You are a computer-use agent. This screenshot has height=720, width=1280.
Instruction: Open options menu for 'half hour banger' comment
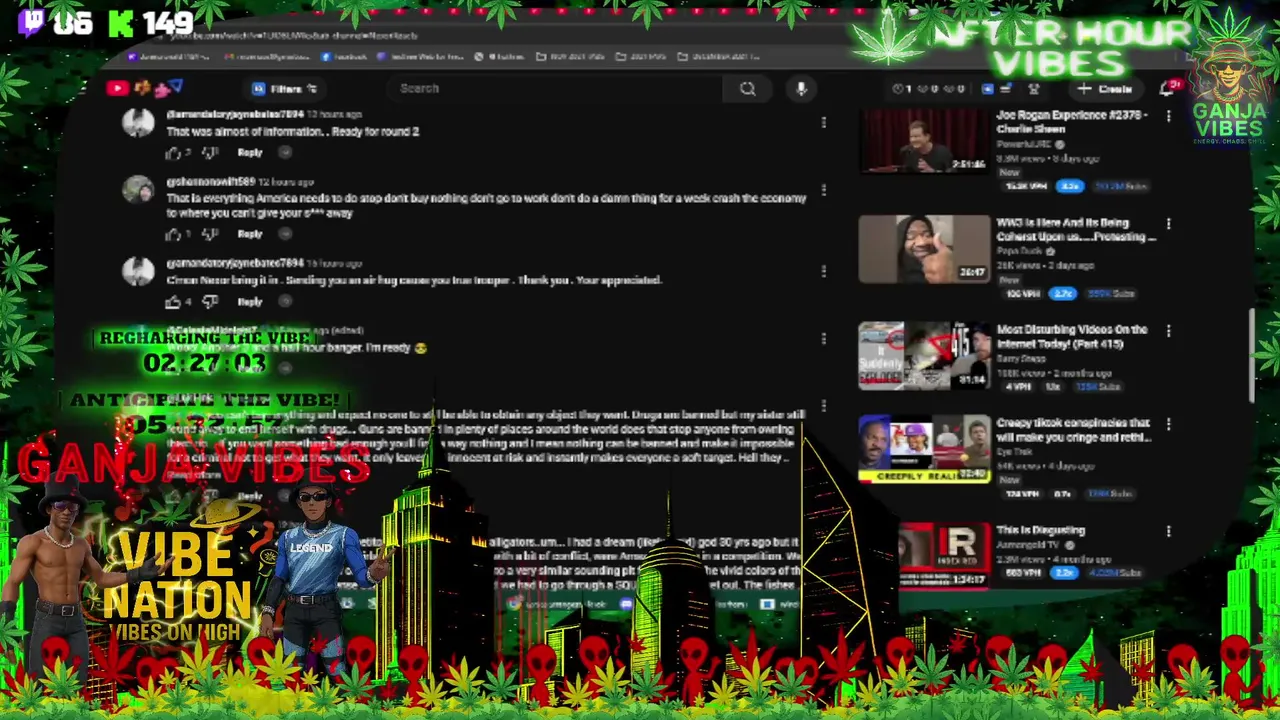tap(823, 338)
